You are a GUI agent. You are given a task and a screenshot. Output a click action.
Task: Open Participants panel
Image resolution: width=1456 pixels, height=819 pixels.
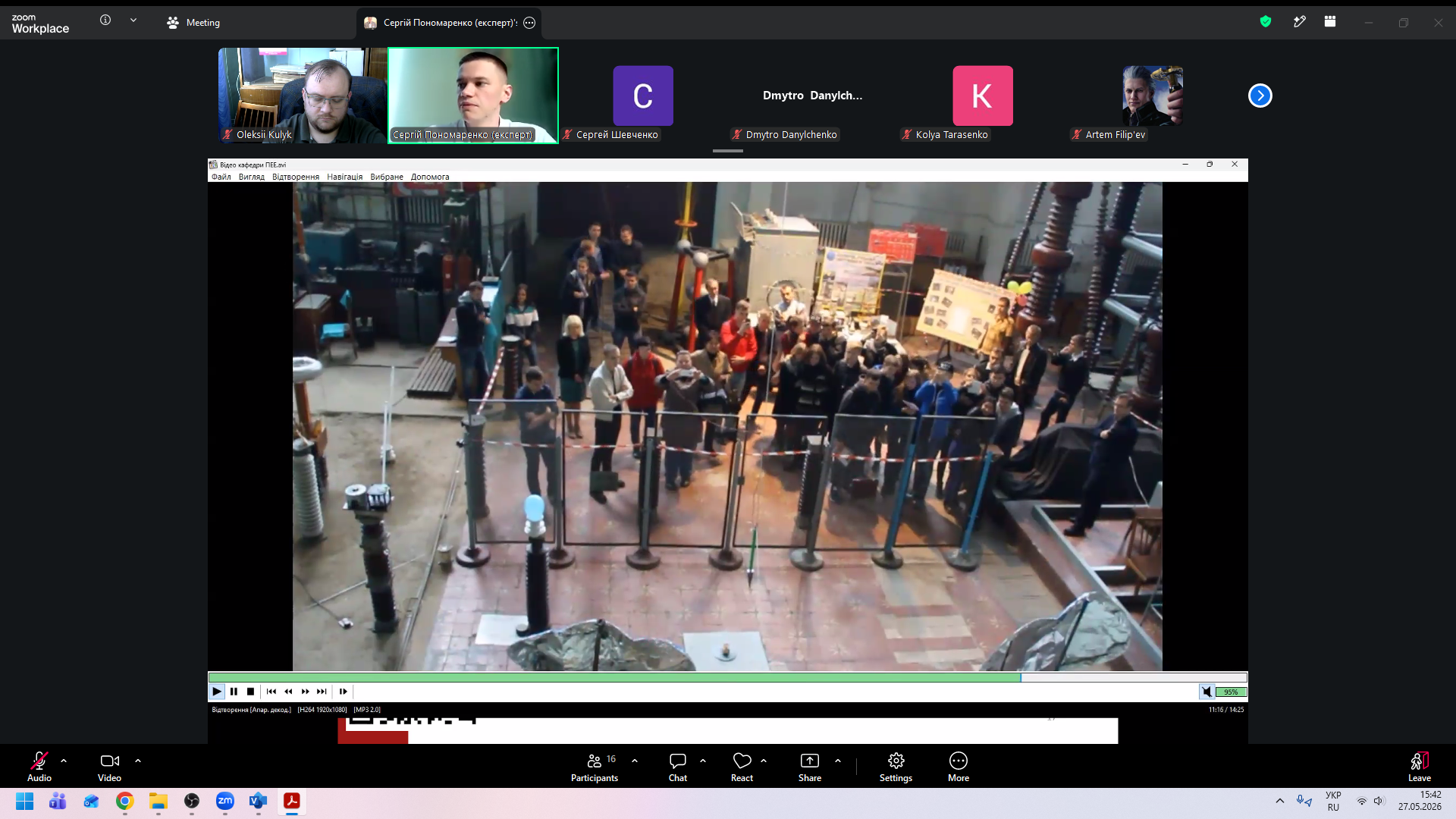[595, 767]
